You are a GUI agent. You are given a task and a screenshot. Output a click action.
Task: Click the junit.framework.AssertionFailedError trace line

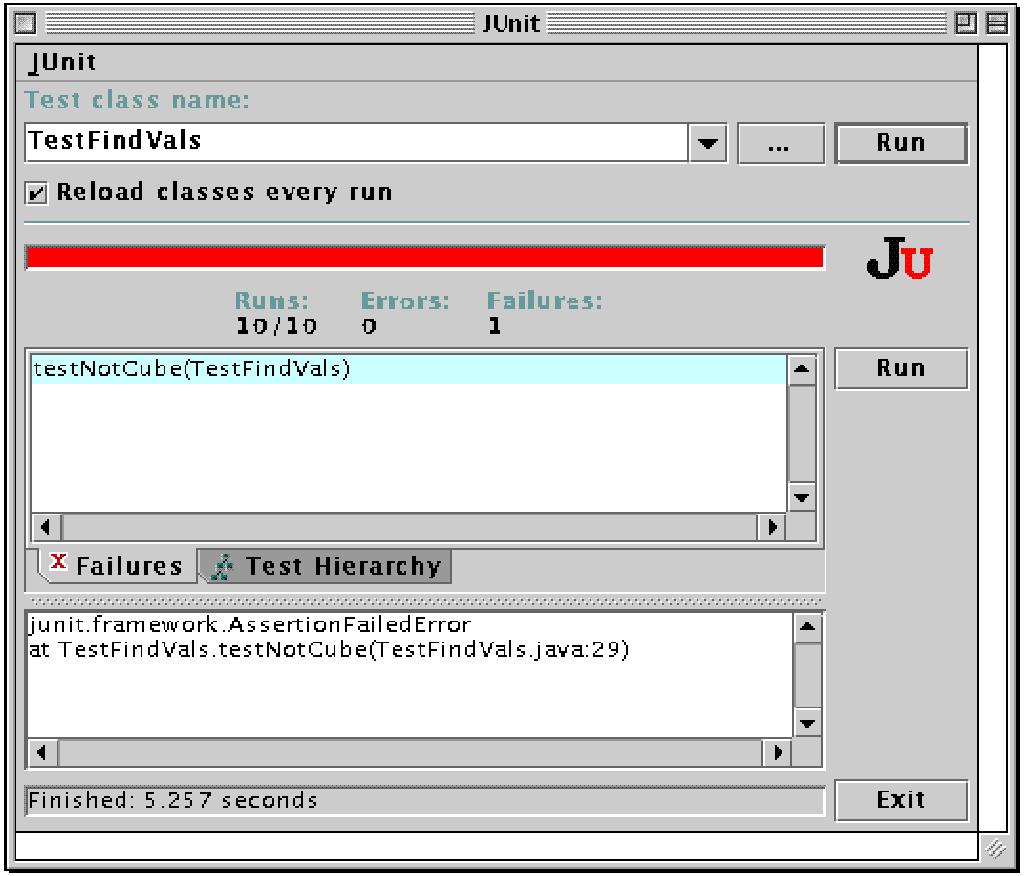(249, 625)
